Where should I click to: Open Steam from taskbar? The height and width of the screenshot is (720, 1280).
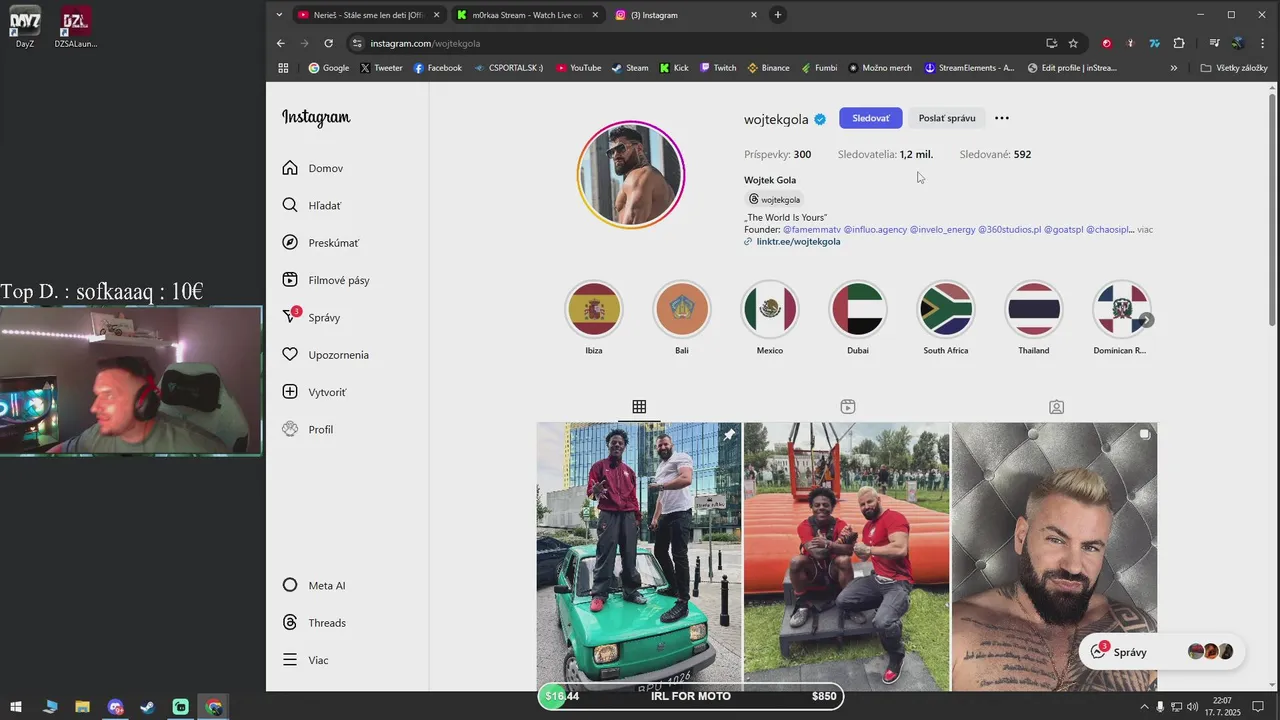coord(147,707)
